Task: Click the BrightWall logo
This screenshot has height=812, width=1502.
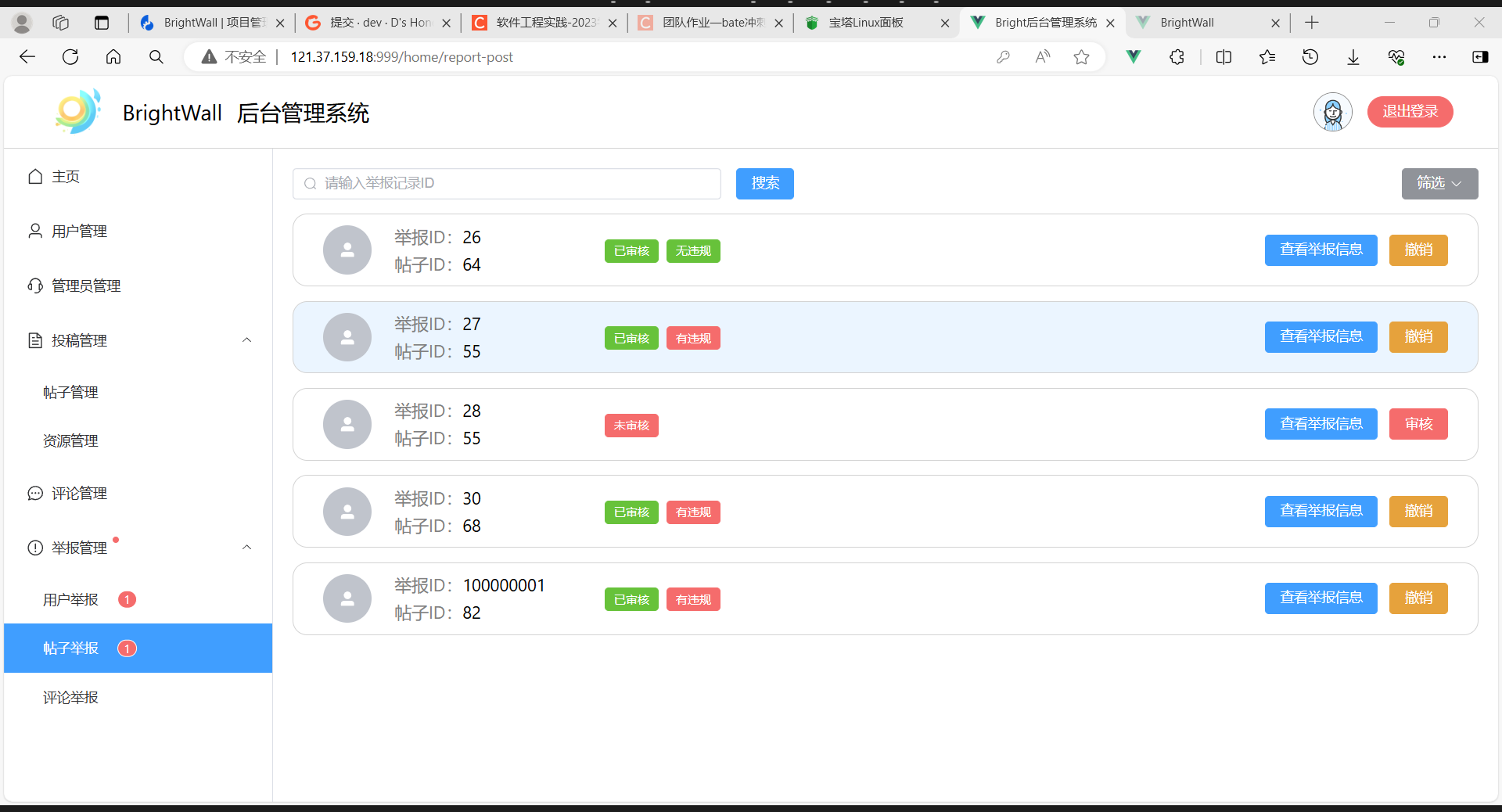Action: click(x=78, y=112)
